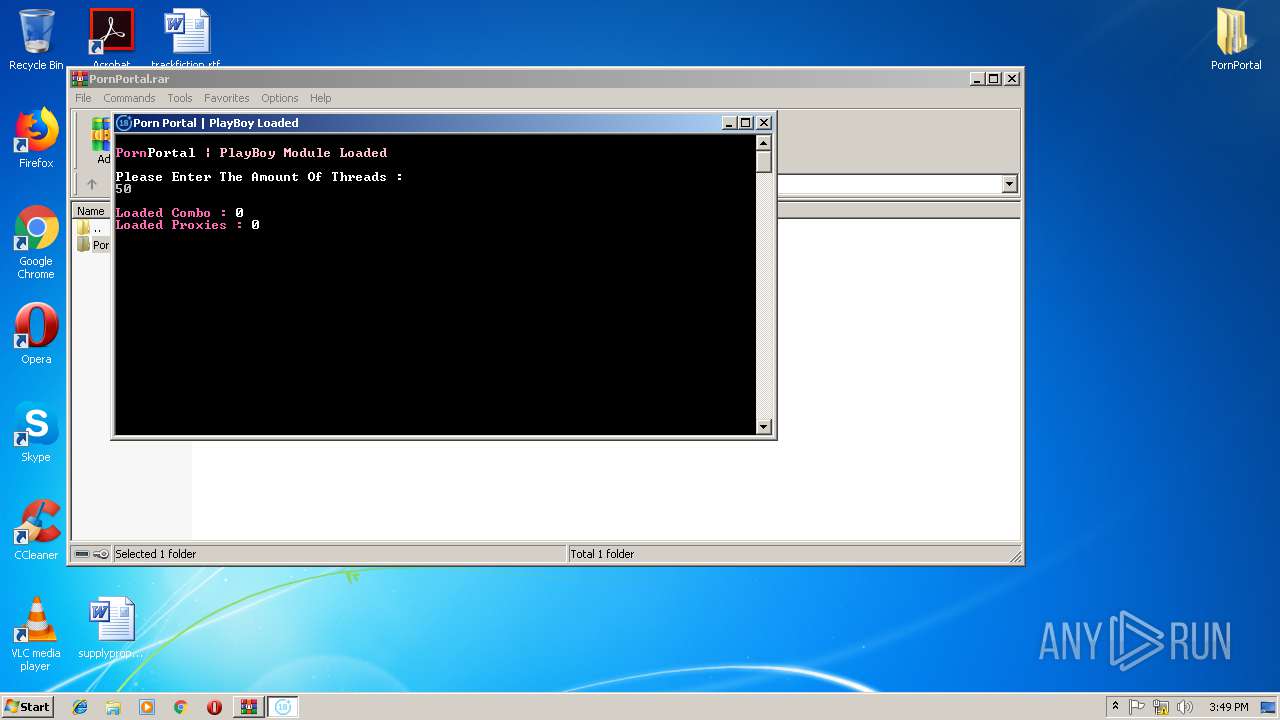Image resolution: width=1280 pixels, height=720 pixels.
Task: Close the Porn Portal console window
Action: click(764, 123)
